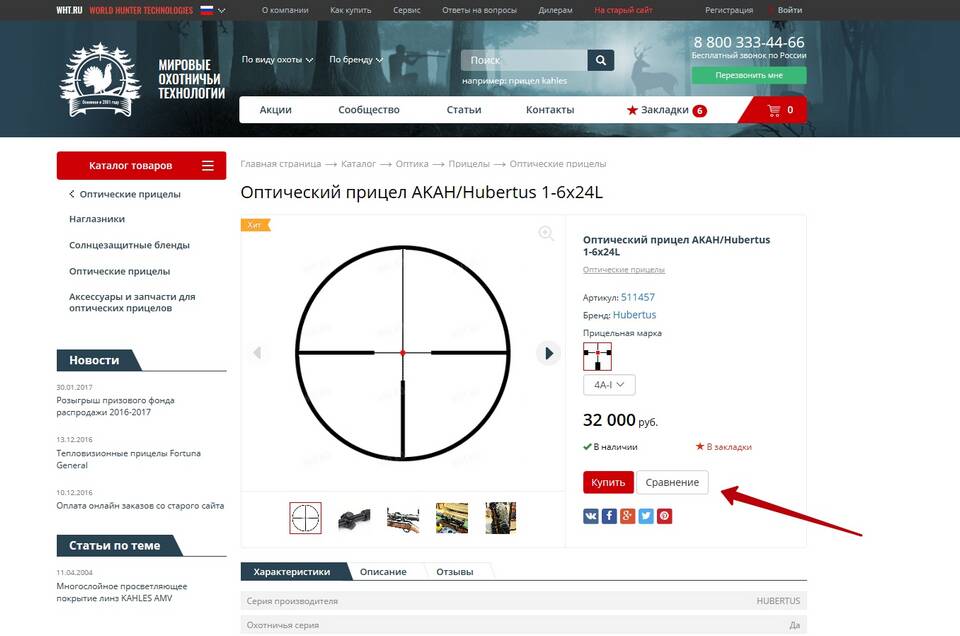
Task: Click the Russian flag language icon
Action: [207, 10]
